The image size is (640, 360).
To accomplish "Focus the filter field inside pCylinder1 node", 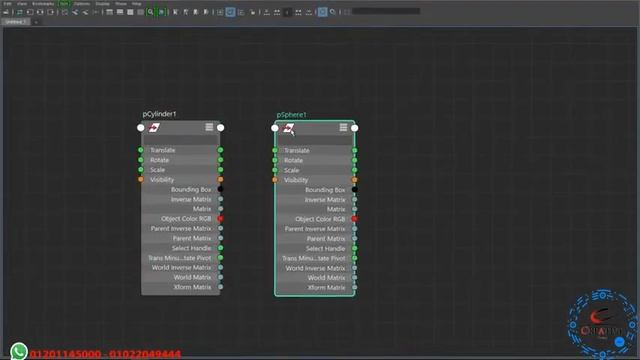I will coord(180,140).
